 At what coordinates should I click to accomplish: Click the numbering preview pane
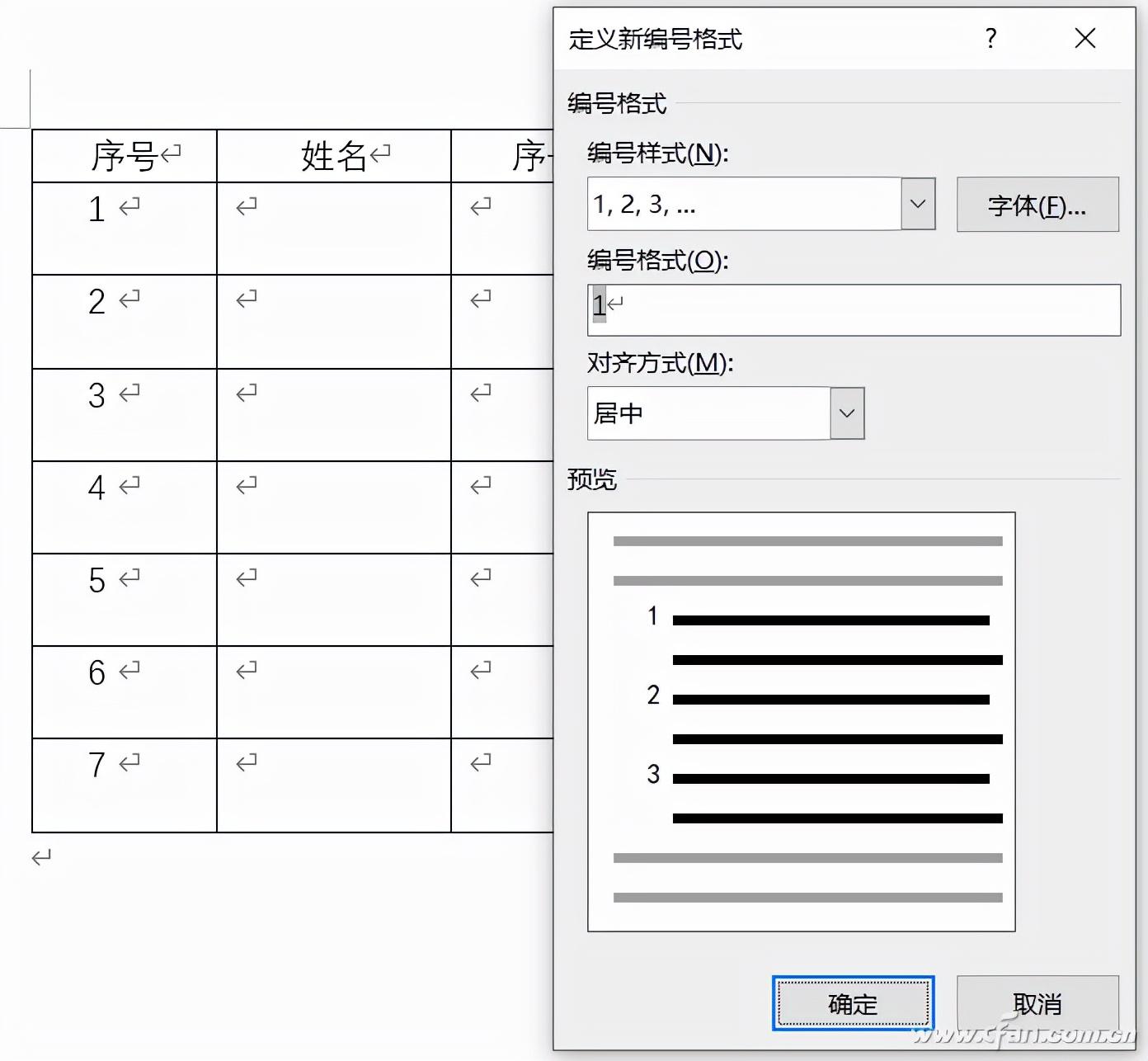pyautogui.click(x=801, y=722)
